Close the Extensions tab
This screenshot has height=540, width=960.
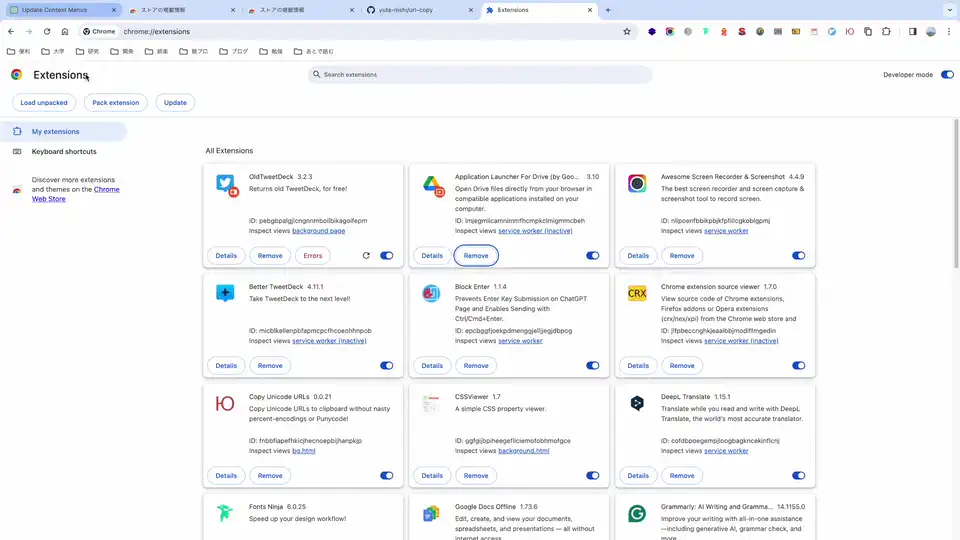click(x=590, y=10)
